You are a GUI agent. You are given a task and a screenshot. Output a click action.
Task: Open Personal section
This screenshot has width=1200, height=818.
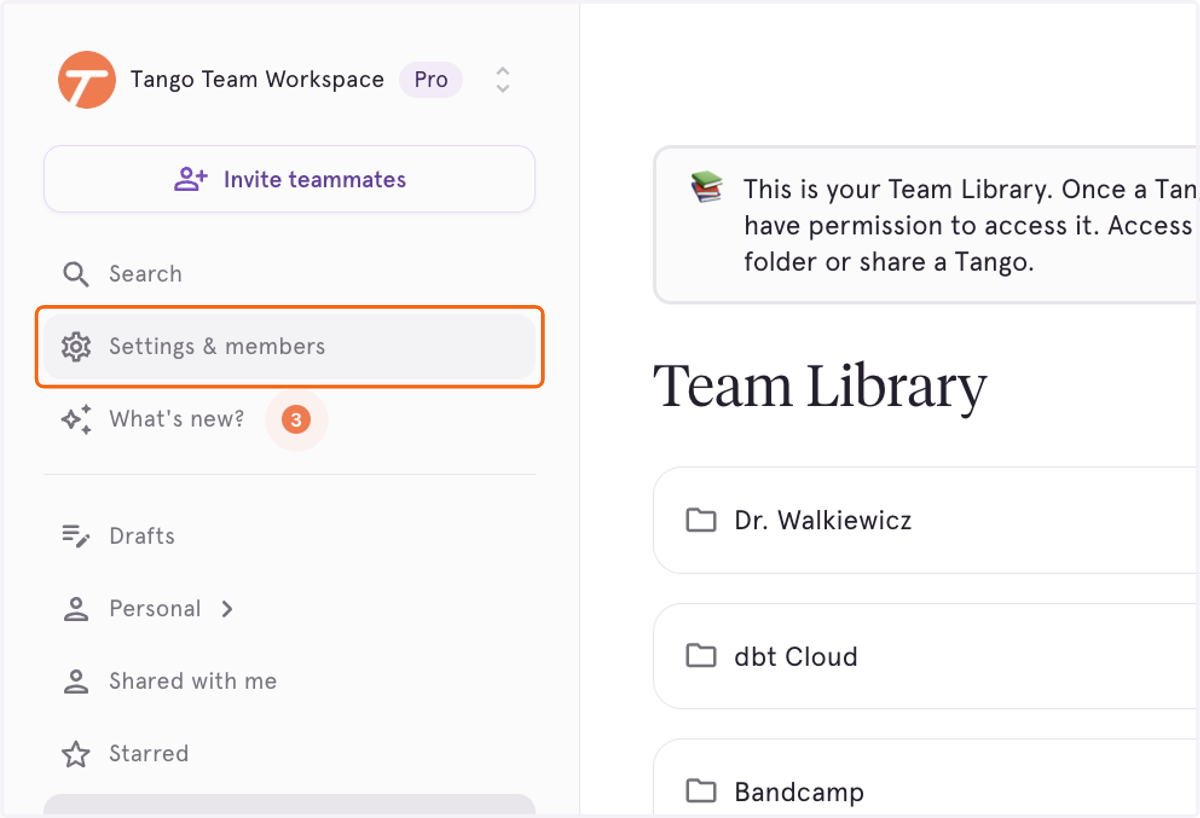click(155, 609)
